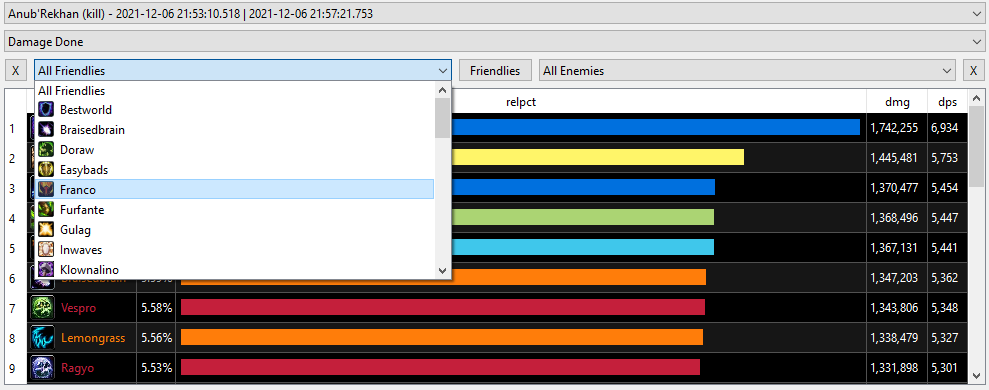Choose Furfante from the friendlies list

tap(235, 210)
